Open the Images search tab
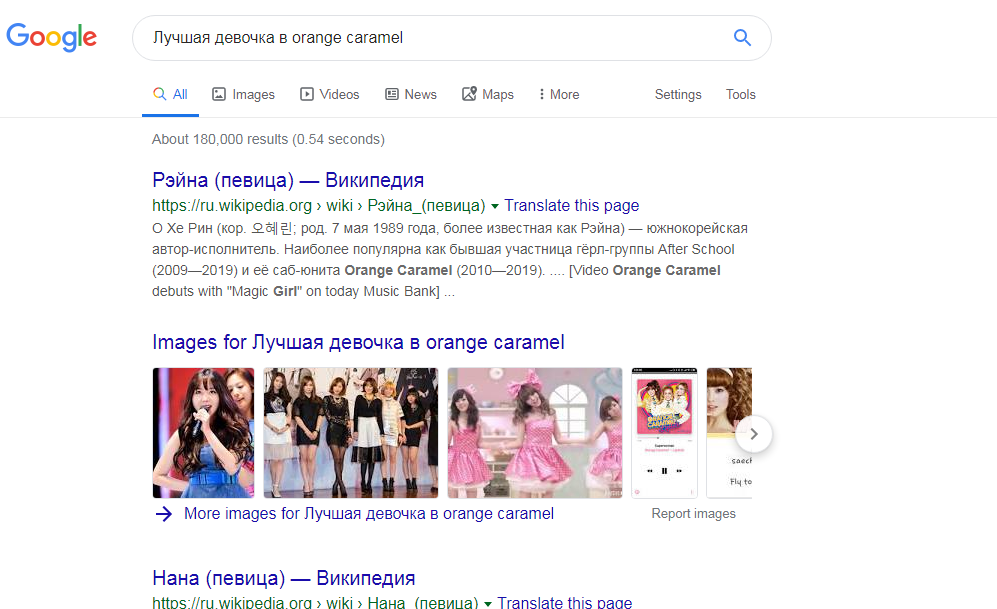 243,94
